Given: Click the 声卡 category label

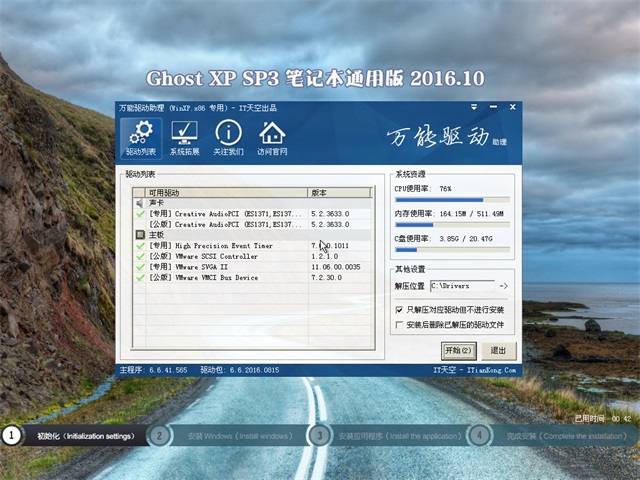Looking at the screenshot, I should click(156, 203).
